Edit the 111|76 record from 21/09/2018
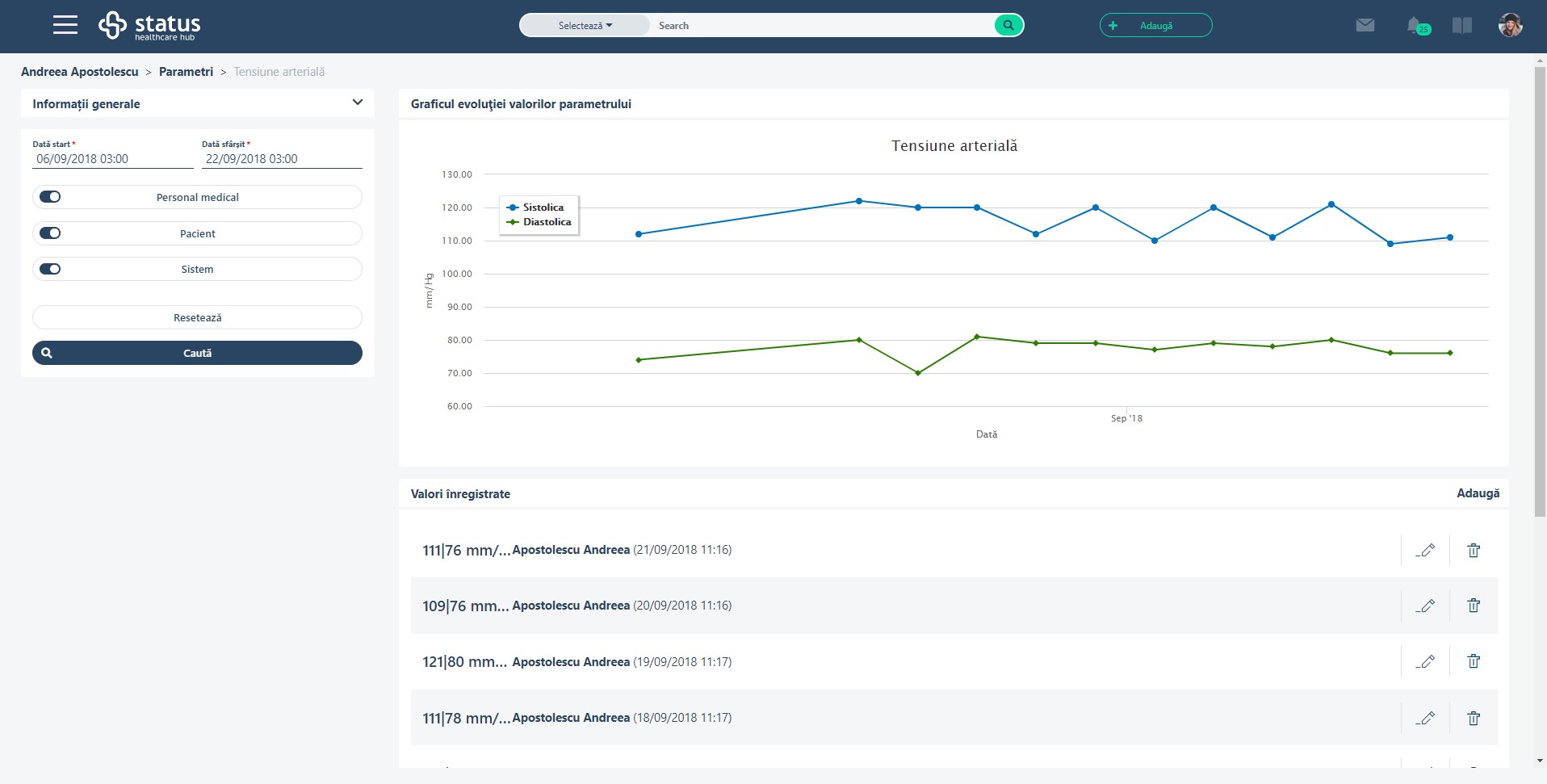This screenshot has width=1547, height=784. coord(1425,550)
